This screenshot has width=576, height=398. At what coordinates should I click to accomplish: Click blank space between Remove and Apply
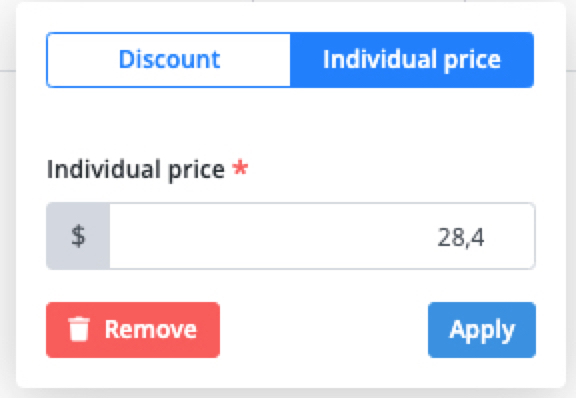tap(324, 330)
